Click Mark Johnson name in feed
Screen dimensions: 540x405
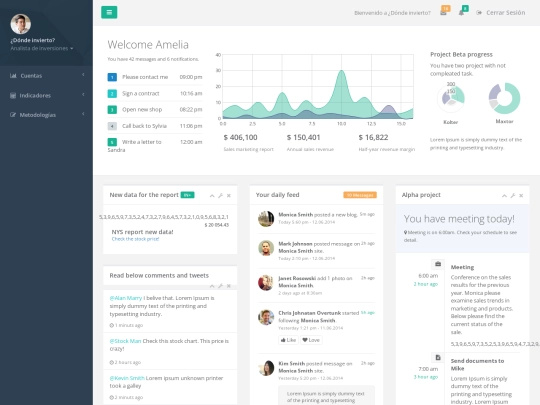tap(295, 244)
